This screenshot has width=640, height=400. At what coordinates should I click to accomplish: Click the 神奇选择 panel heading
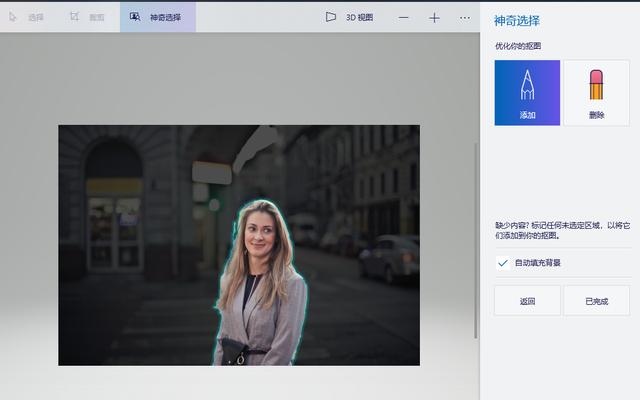515,20
